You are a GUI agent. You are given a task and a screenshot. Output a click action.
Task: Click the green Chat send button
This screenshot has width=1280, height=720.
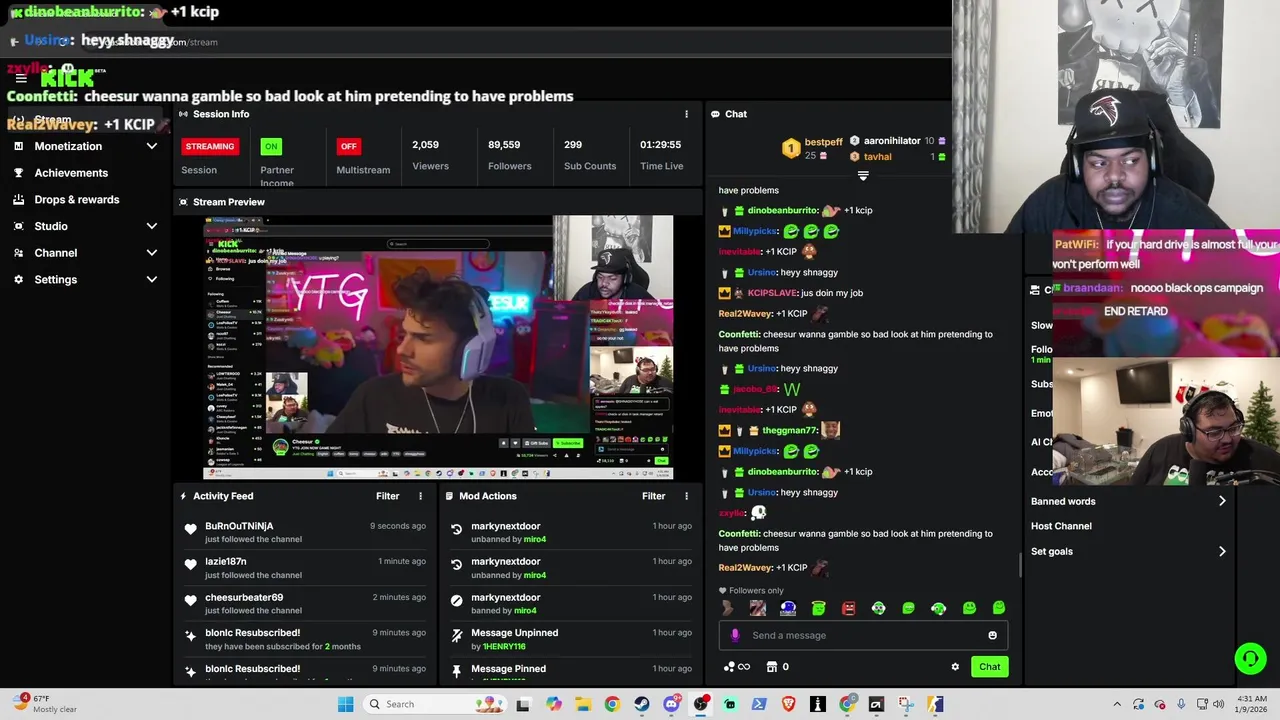[x=989, y=667]
